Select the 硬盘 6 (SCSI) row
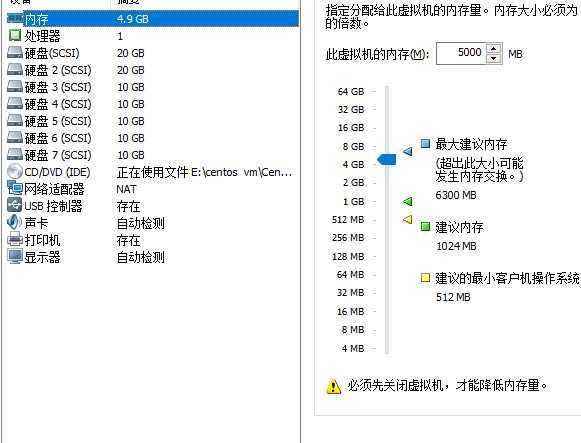The height and width of the screenshot is (443, 581). click(x=153, y=138)
